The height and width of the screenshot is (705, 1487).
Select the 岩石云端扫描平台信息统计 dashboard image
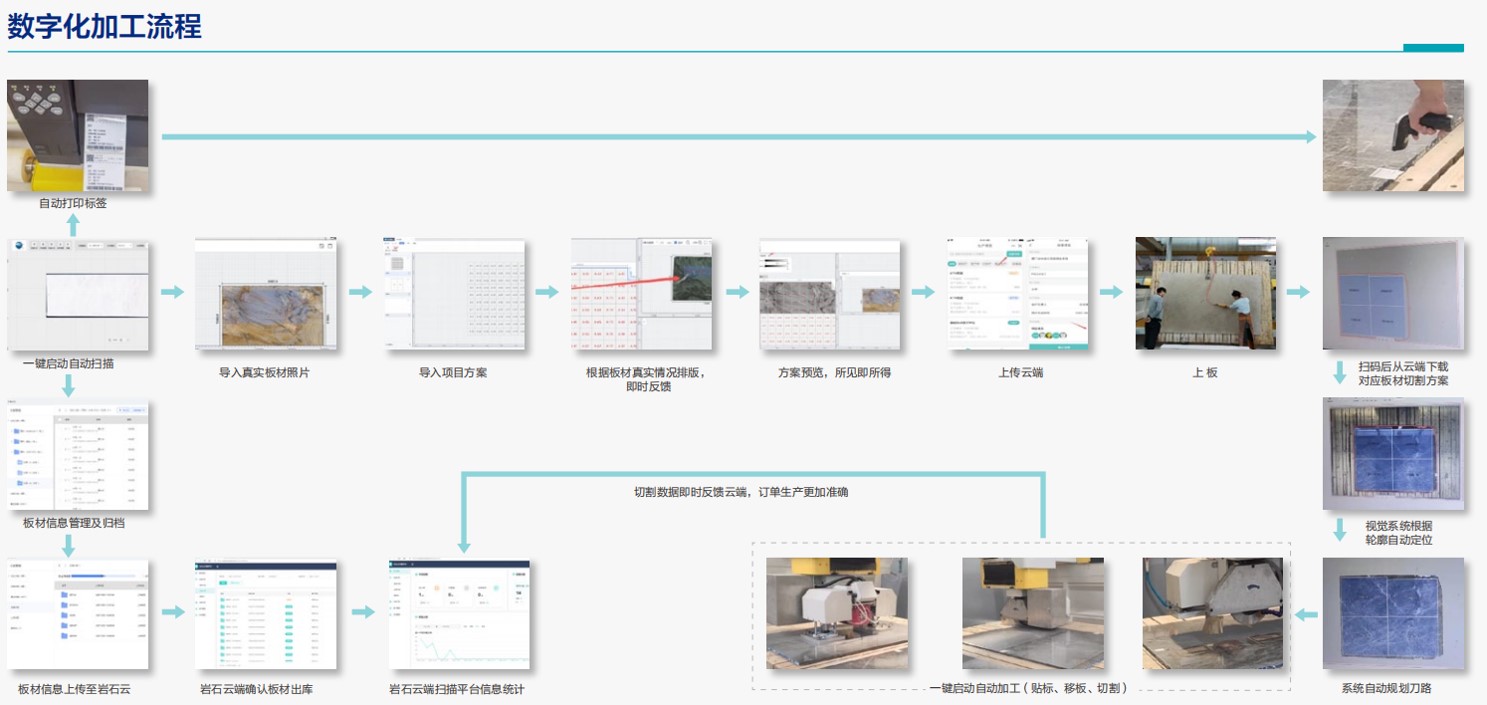click(459, 614)
